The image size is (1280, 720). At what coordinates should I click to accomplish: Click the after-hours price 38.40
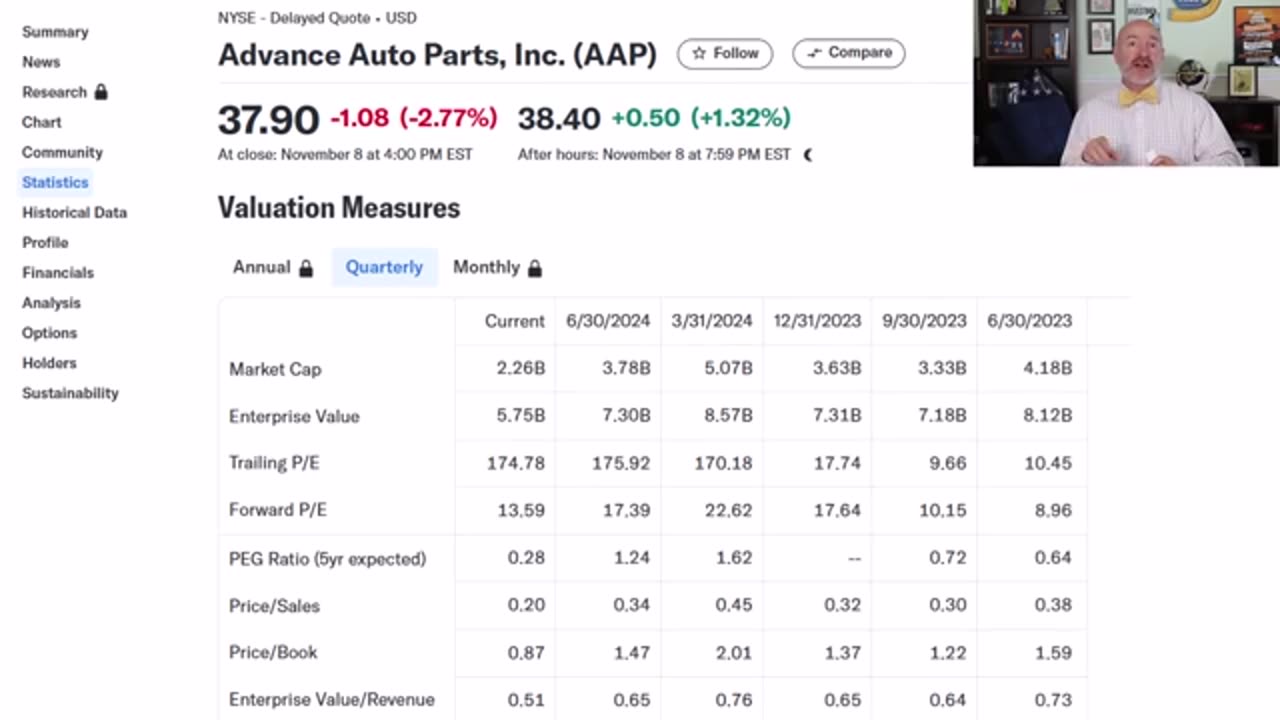tap(559, 119)
